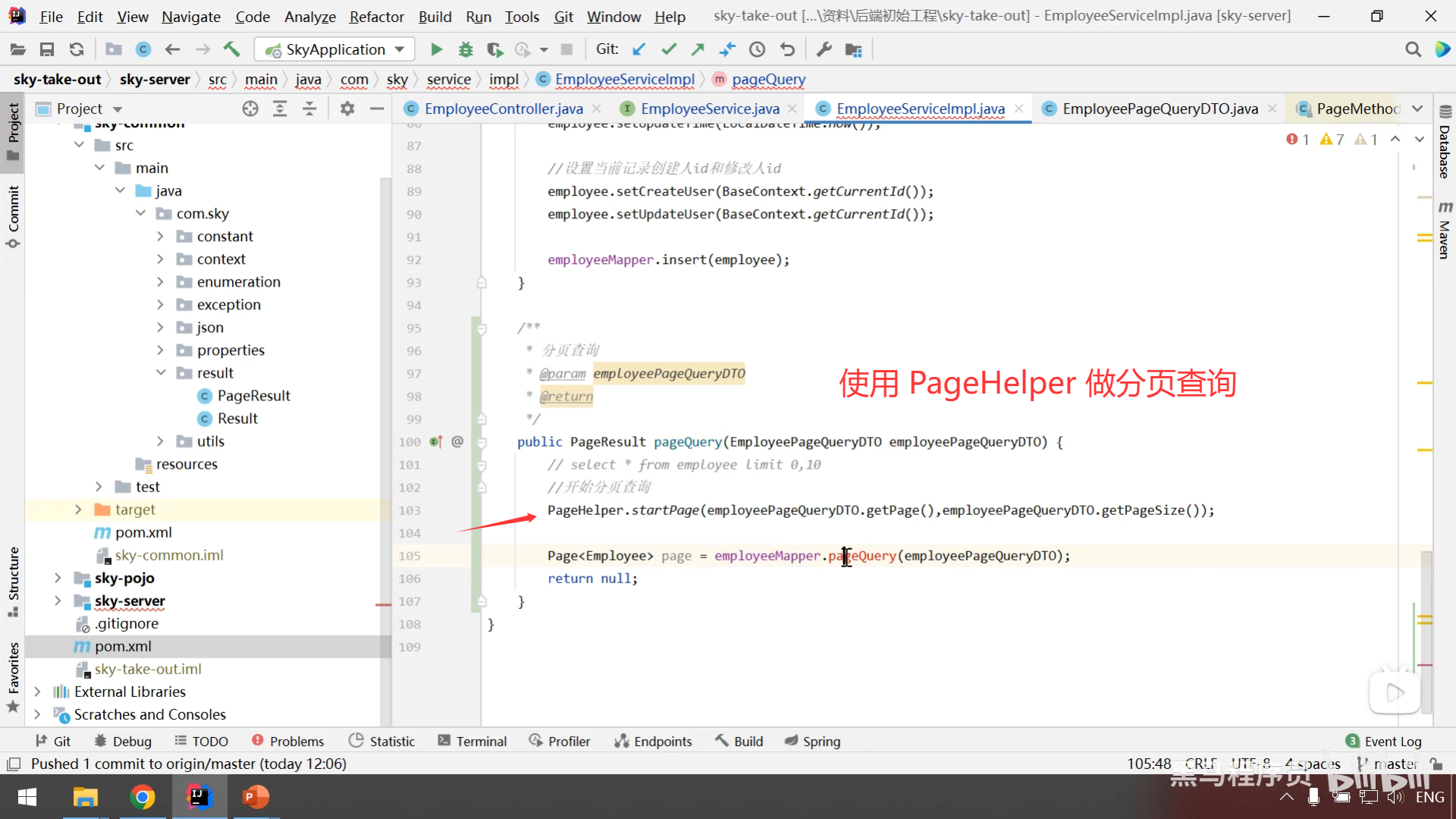1456x819 pixels.
Task: Collapse the result package node
Action: click(161, 373)
